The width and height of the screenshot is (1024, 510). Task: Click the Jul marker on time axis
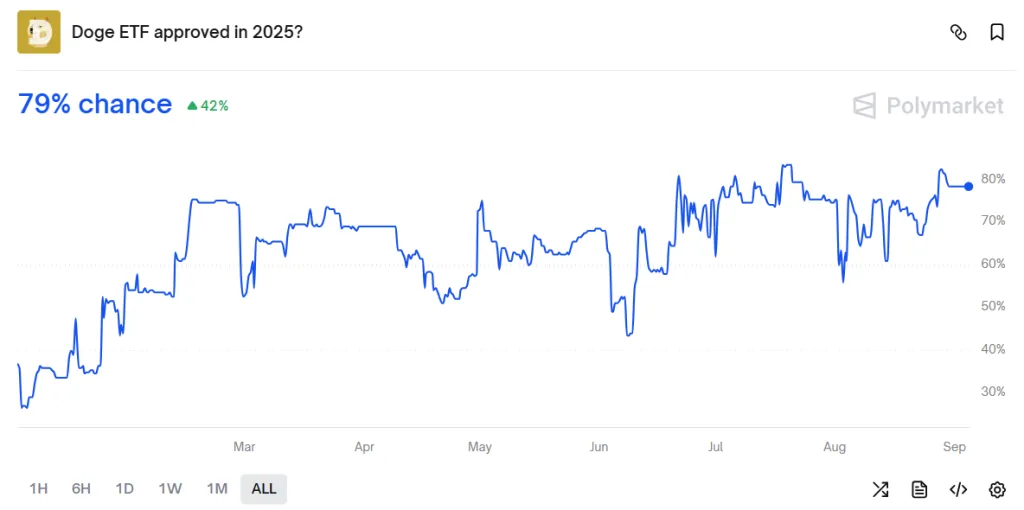pyautogui.click(x=716, y=447)
